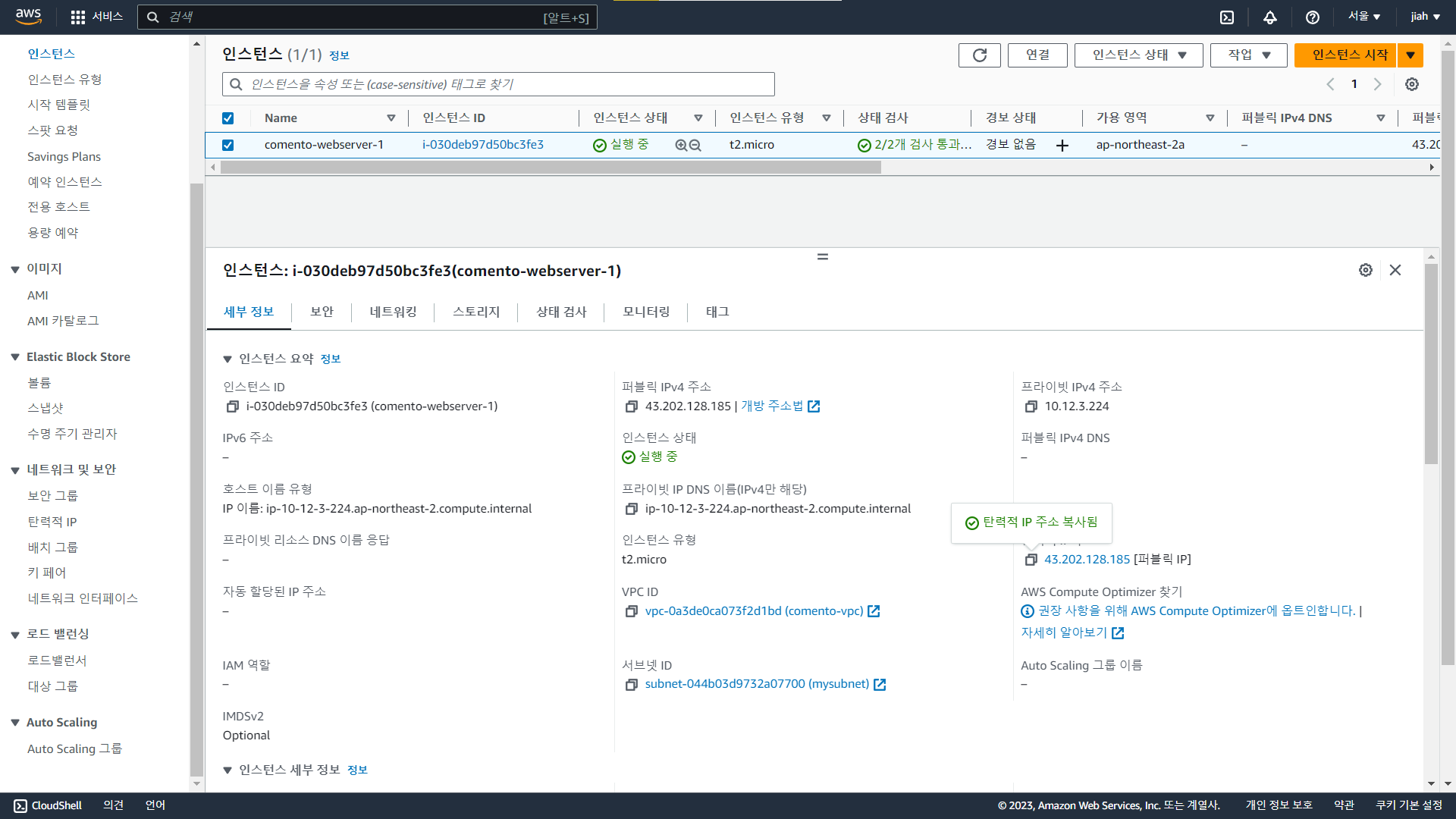Image resolution: width=1456 pixels, height=819 pixels.
Task: Copy the VPC ID
Action: 631,612
